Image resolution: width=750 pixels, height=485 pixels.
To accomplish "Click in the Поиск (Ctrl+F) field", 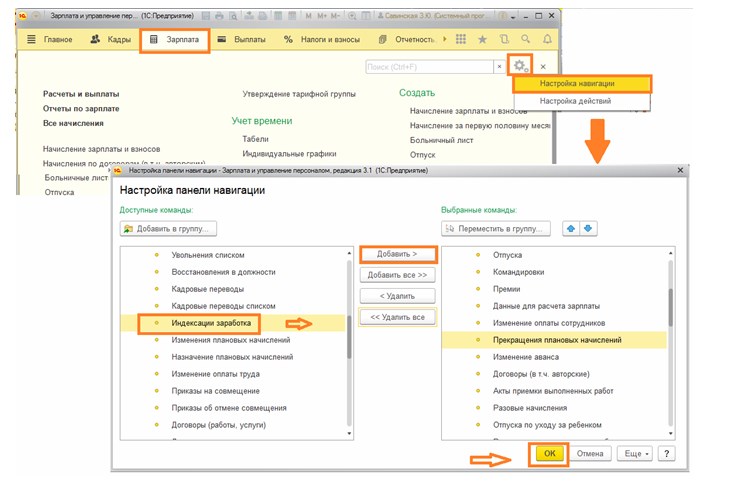I will pyautogui.click(x=429, y=67).
